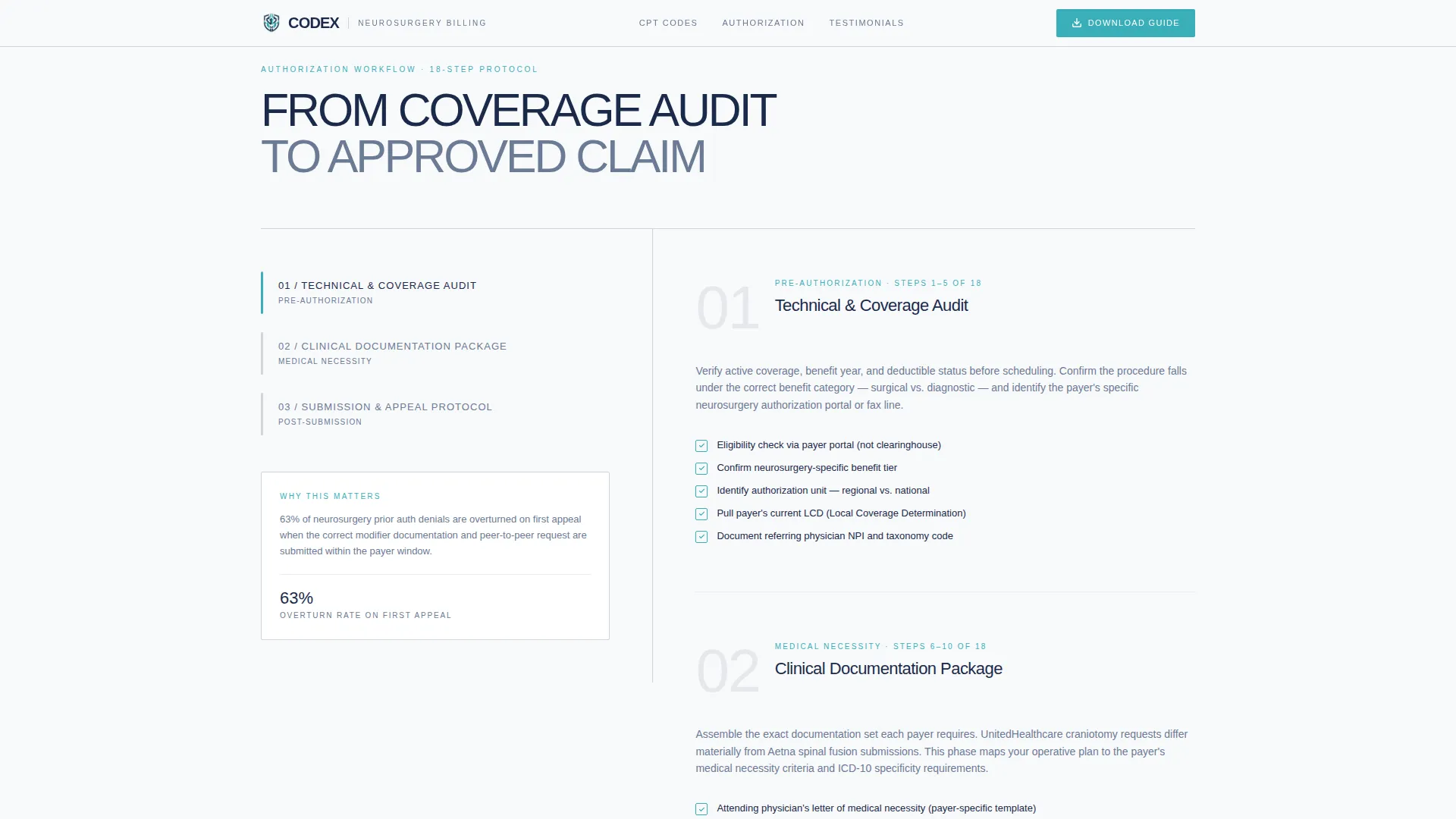Click the Download Guide button
The height and width of the screenshot is (819, 1456).
point(1125,23)
